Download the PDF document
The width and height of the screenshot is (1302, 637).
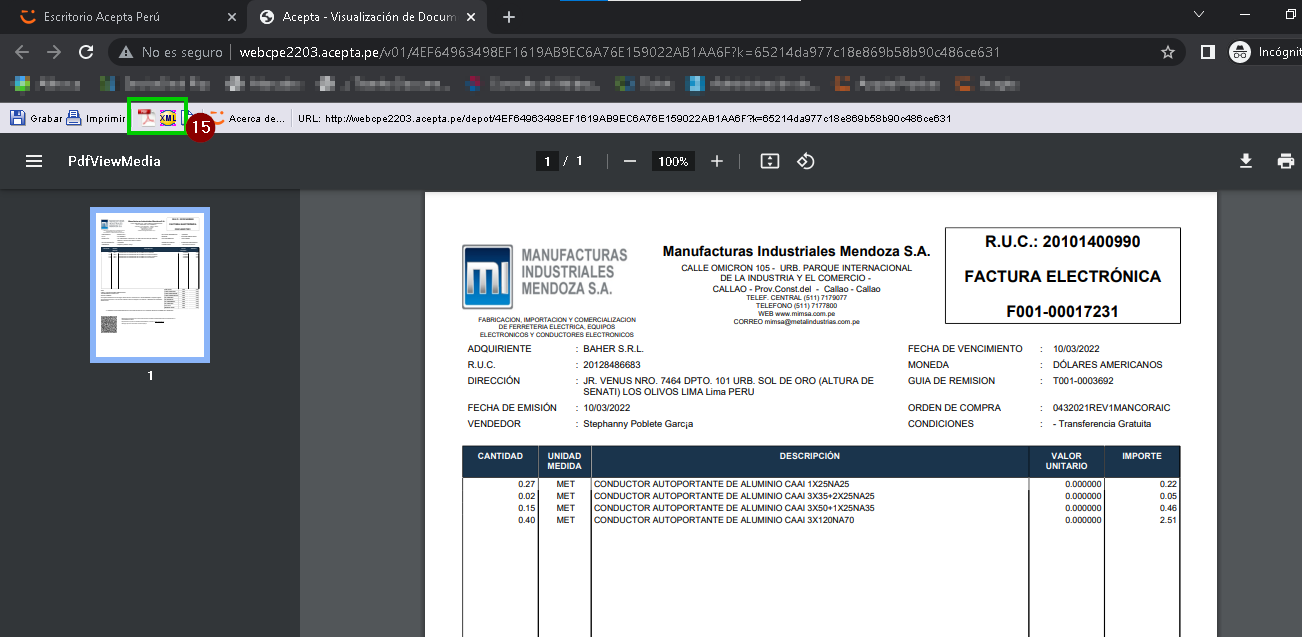click(x=1246, y=161)
